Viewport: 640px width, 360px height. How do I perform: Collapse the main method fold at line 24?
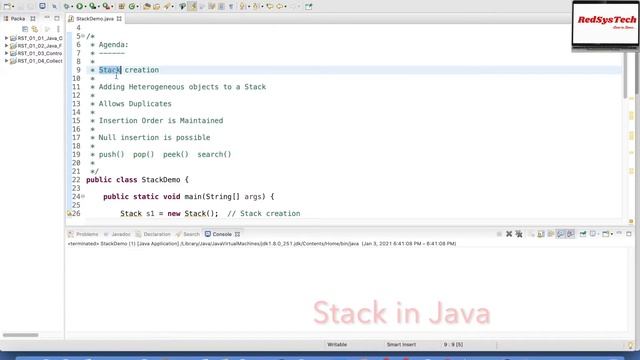(83, 196)
